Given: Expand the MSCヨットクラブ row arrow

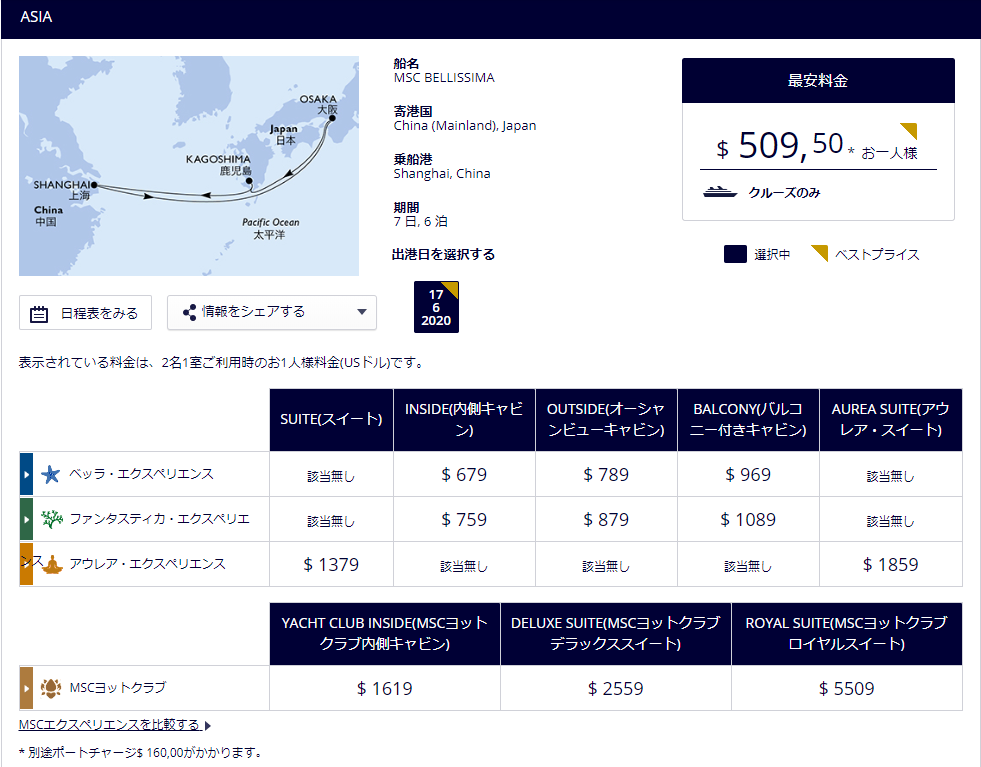Looking at the screenshot, I should (x=26, y=688).
